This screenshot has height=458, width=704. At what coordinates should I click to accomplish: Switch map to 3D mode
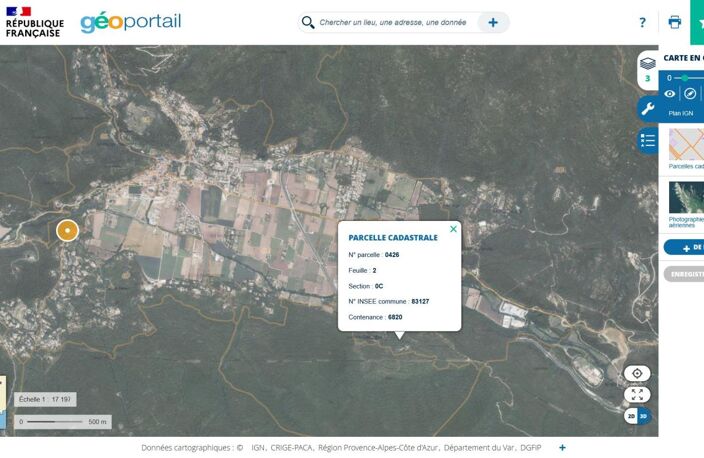pyautogui.click(x=643, y=416)
